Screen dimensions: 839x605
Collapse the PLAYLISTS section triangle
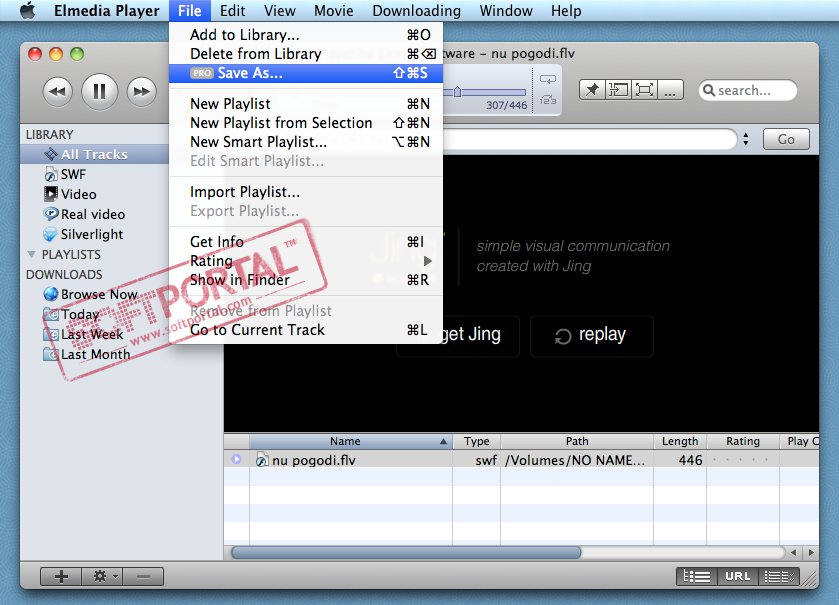click(32, 255)
